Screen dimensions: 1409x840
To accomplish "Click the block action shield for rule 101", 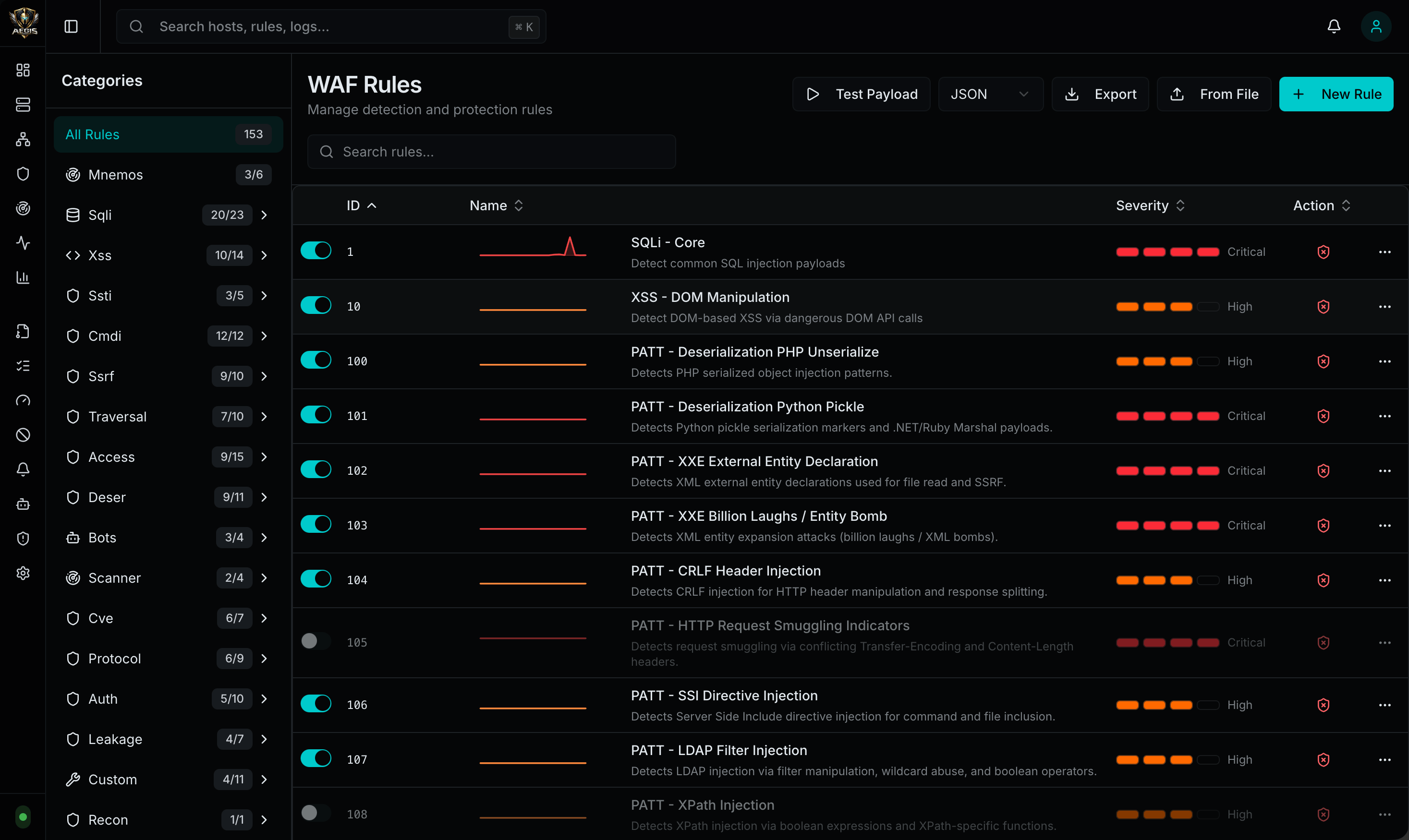I will point(1323,416).
